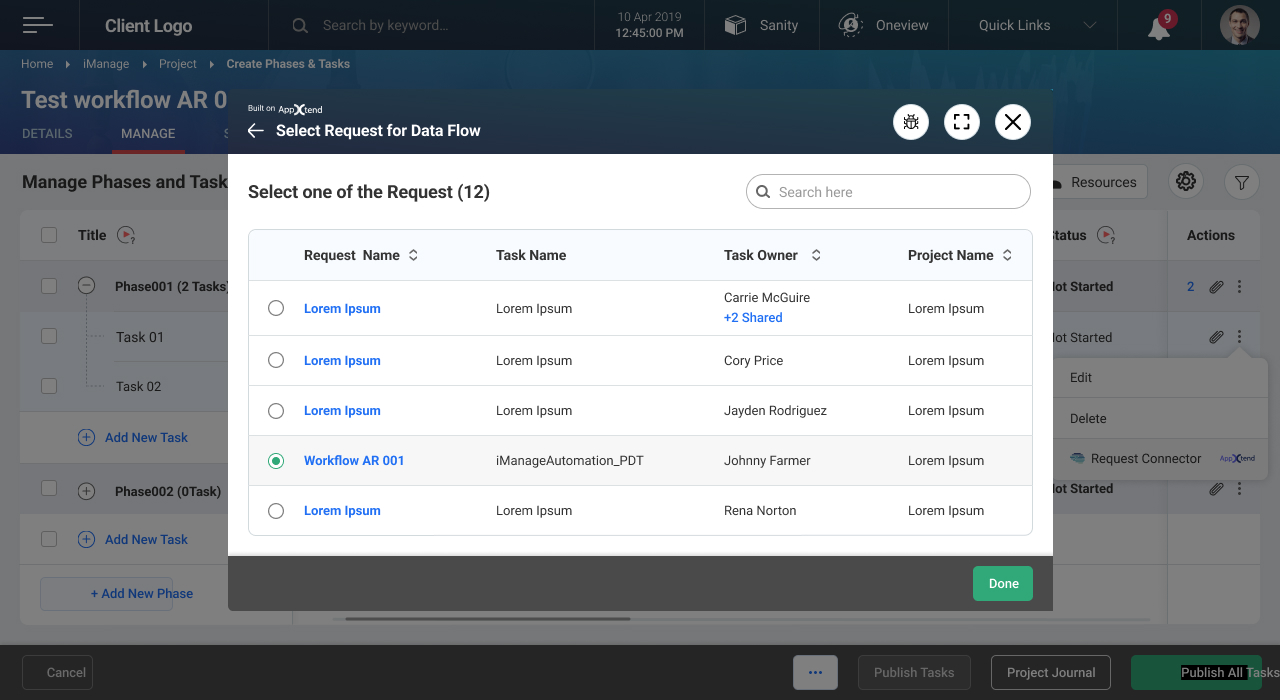Go back using the dialog back arrow

click(x=256, y=131)
